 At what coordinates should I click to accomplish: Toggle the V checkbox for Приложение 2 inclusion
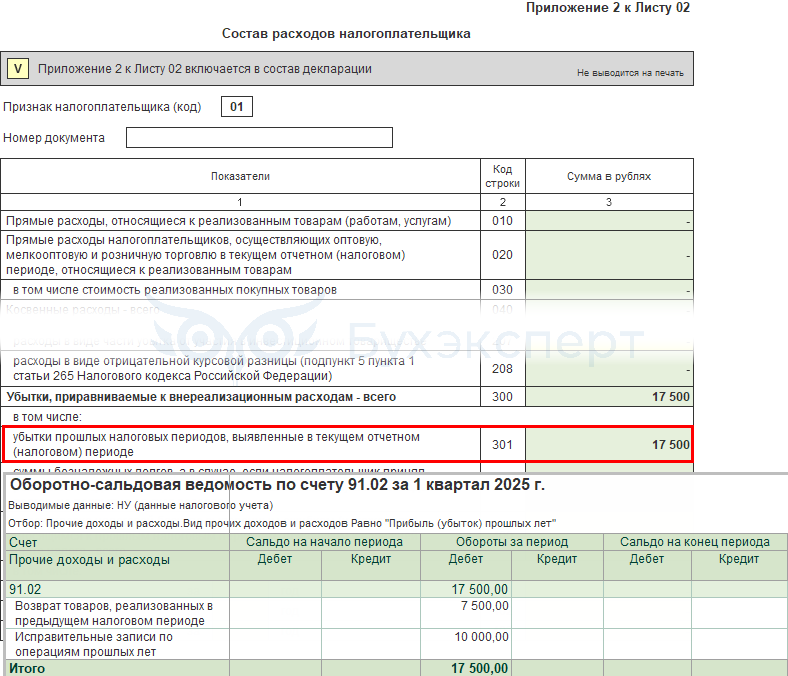[18, 69]
